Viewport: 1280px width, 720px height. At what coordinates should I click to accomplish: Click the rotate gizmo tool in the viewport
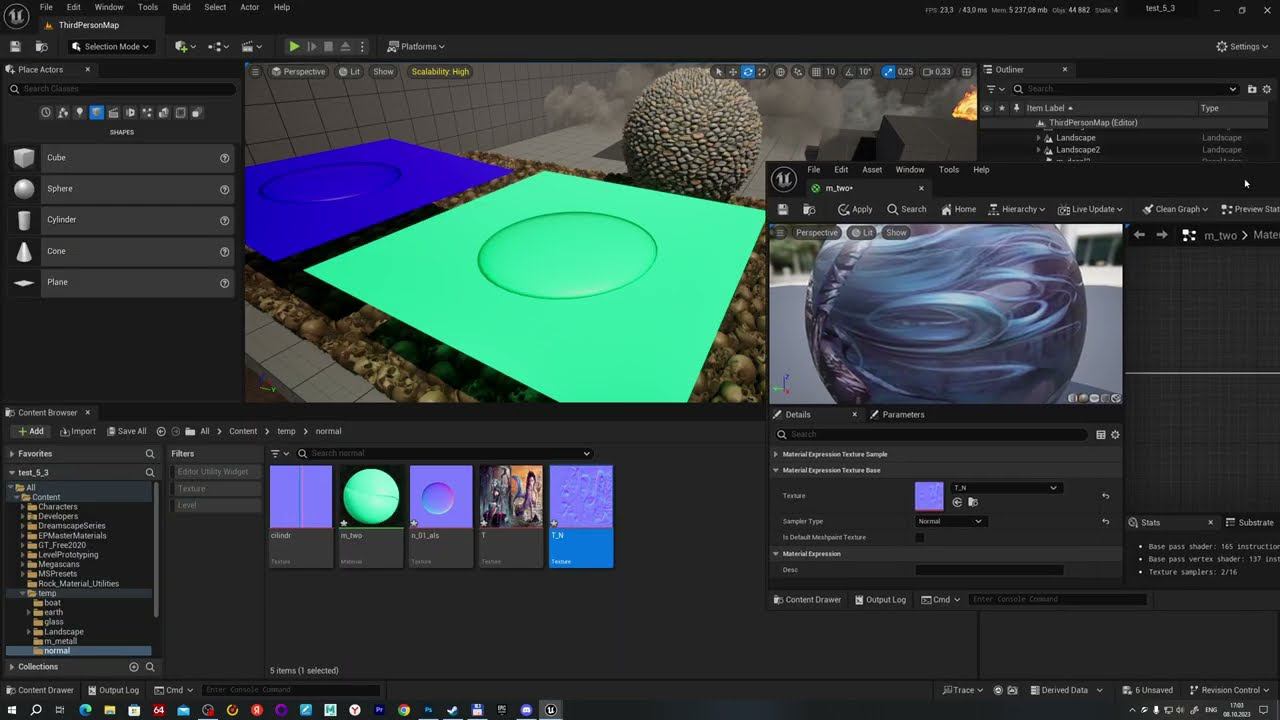(747, 72)
